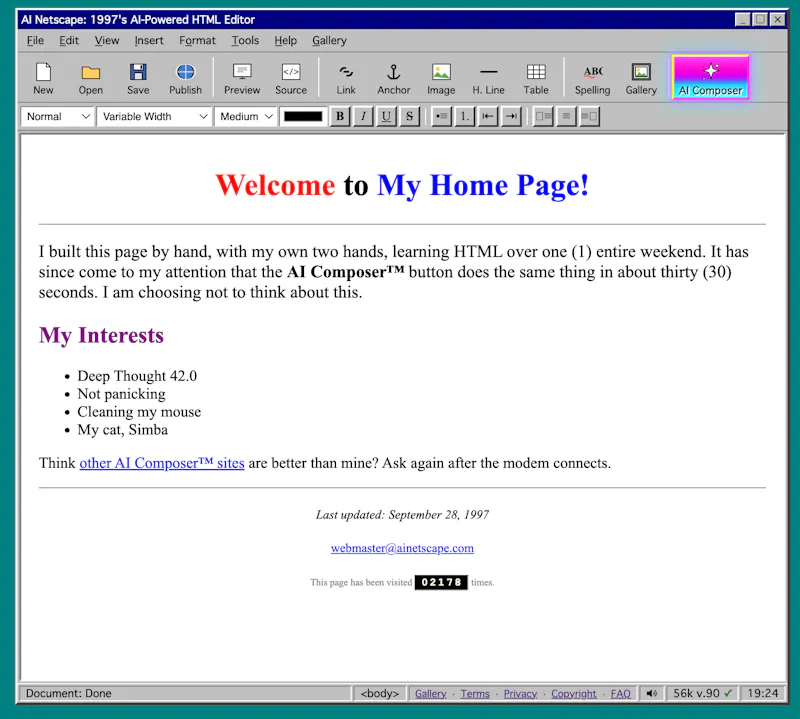This screenshot has width=800, height=719.
Task: Open the Terms link in status bar
Action: pyautogui.click(x=475, y=693)
